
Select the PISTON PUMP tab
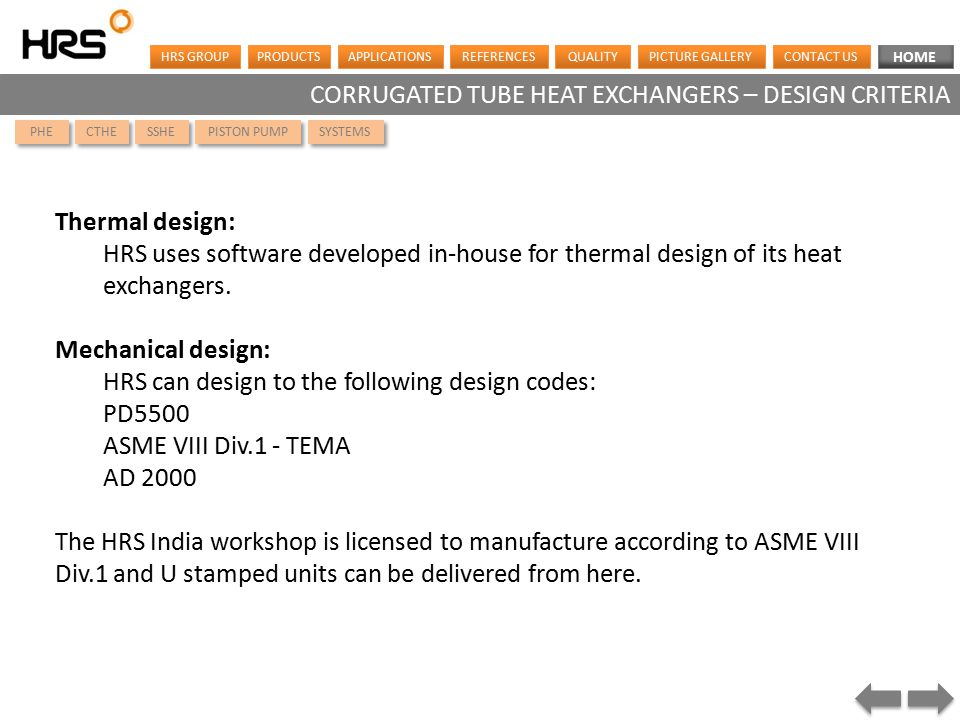[248, 132]
